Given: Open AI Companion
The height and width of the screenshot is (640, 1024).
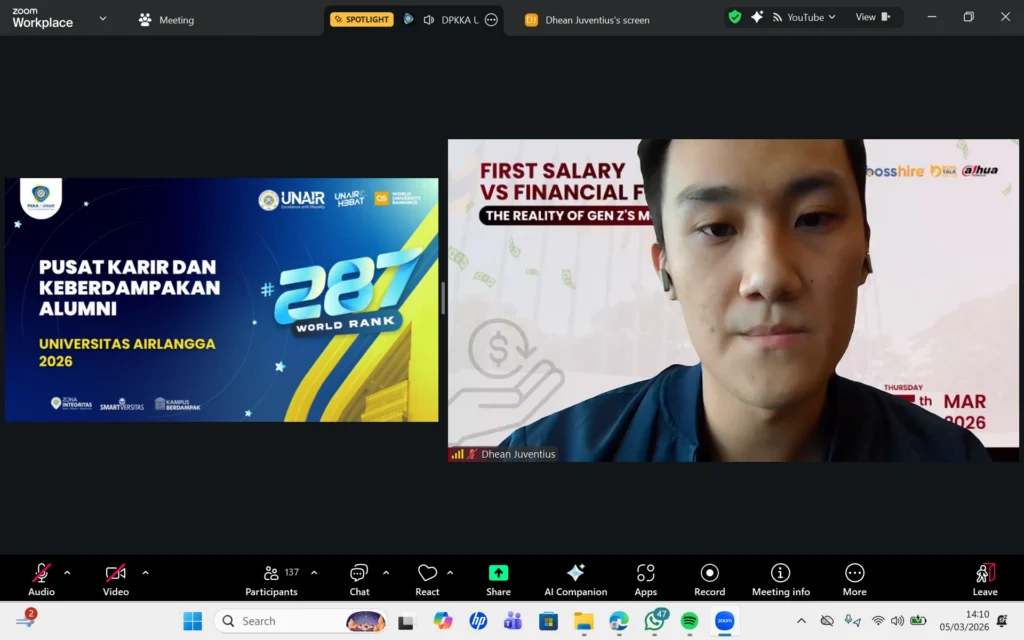Looking at the screenshot, I should (575, 579).
